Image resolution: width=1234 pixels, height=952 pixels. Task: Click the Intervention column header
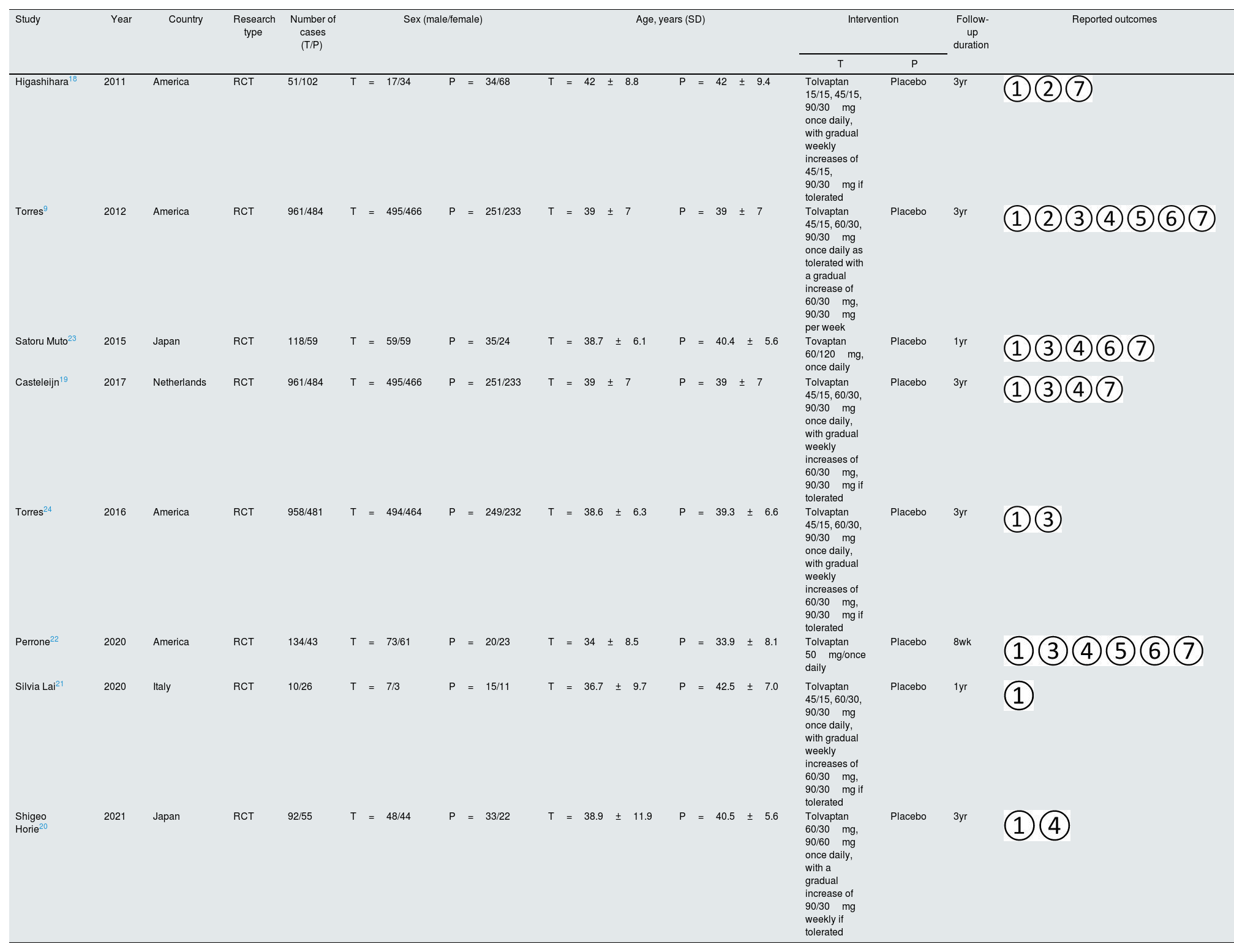(873, 20)
